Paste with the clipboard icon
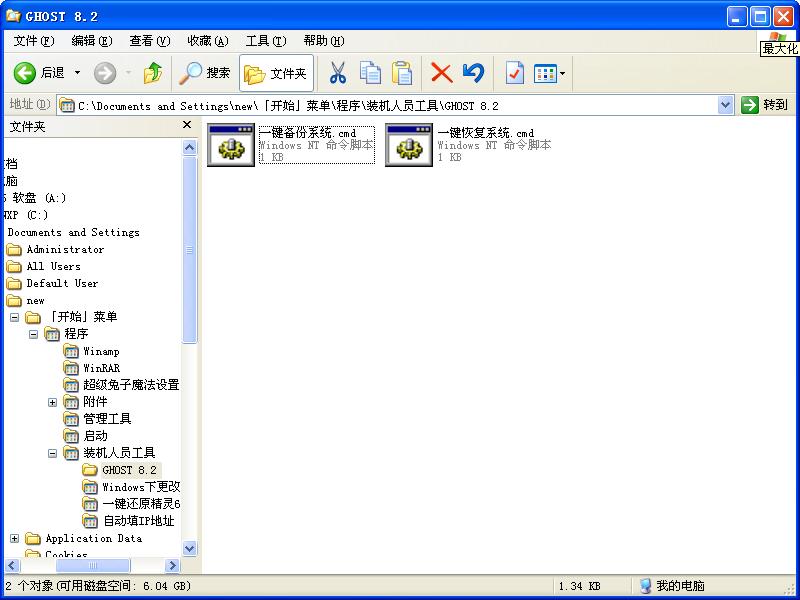This screenshot has height=600, width=800. pyautogui.click(x=402, y=73)
